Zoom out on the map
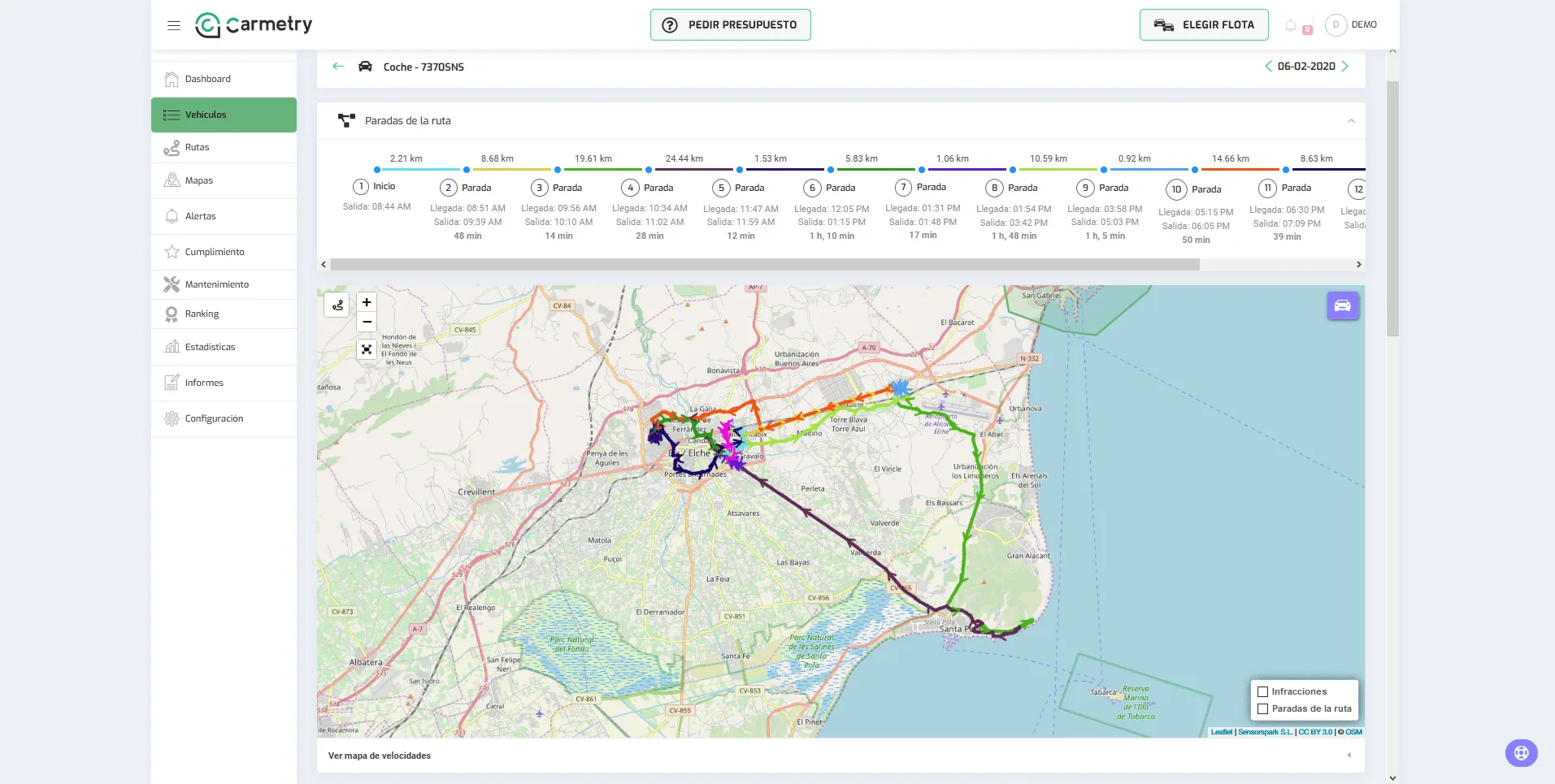The width and height of the screenshot is (1555, 784). 367,322
